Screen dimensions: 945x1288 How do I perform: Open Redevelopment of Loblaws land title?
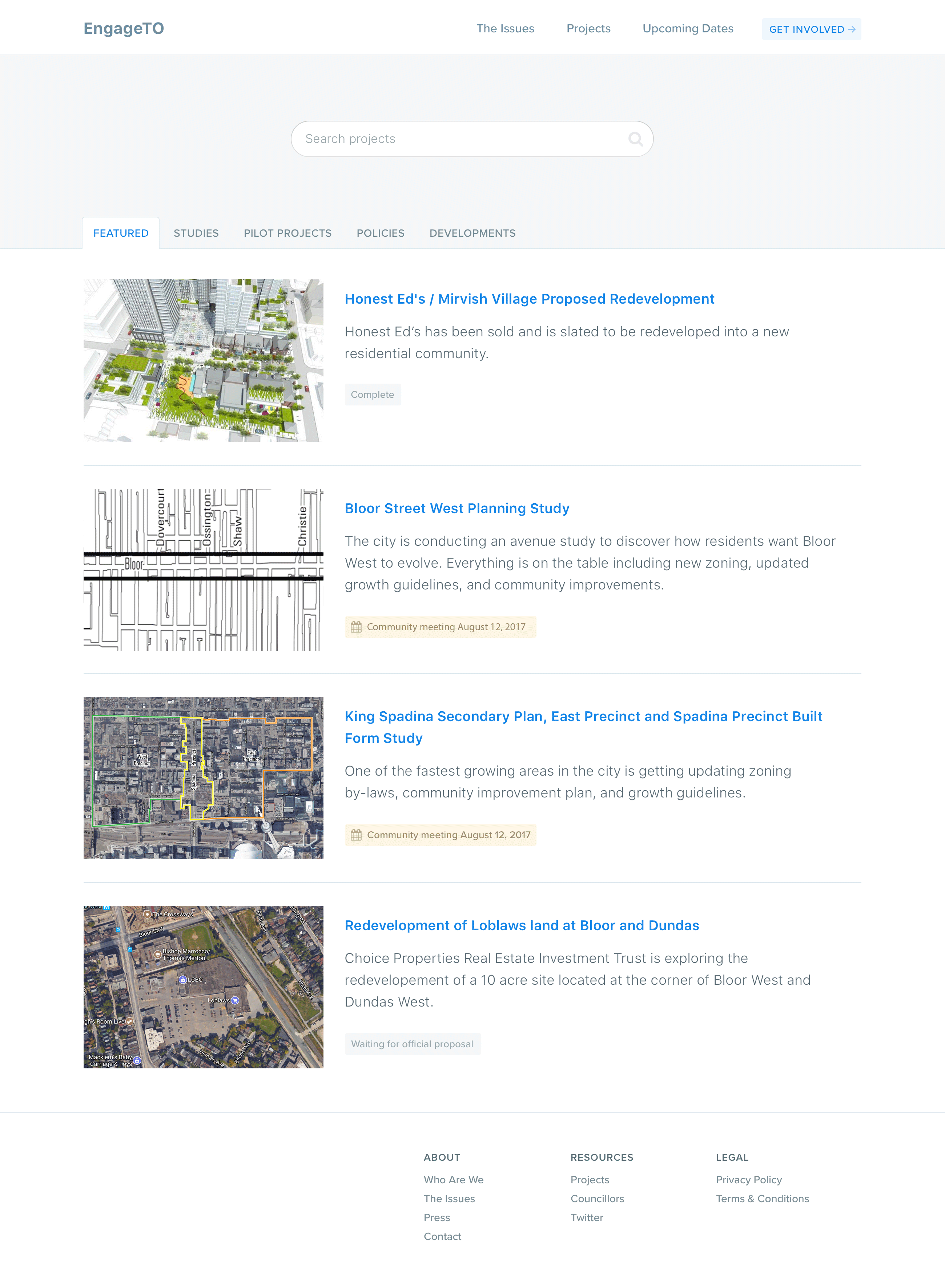522,925
